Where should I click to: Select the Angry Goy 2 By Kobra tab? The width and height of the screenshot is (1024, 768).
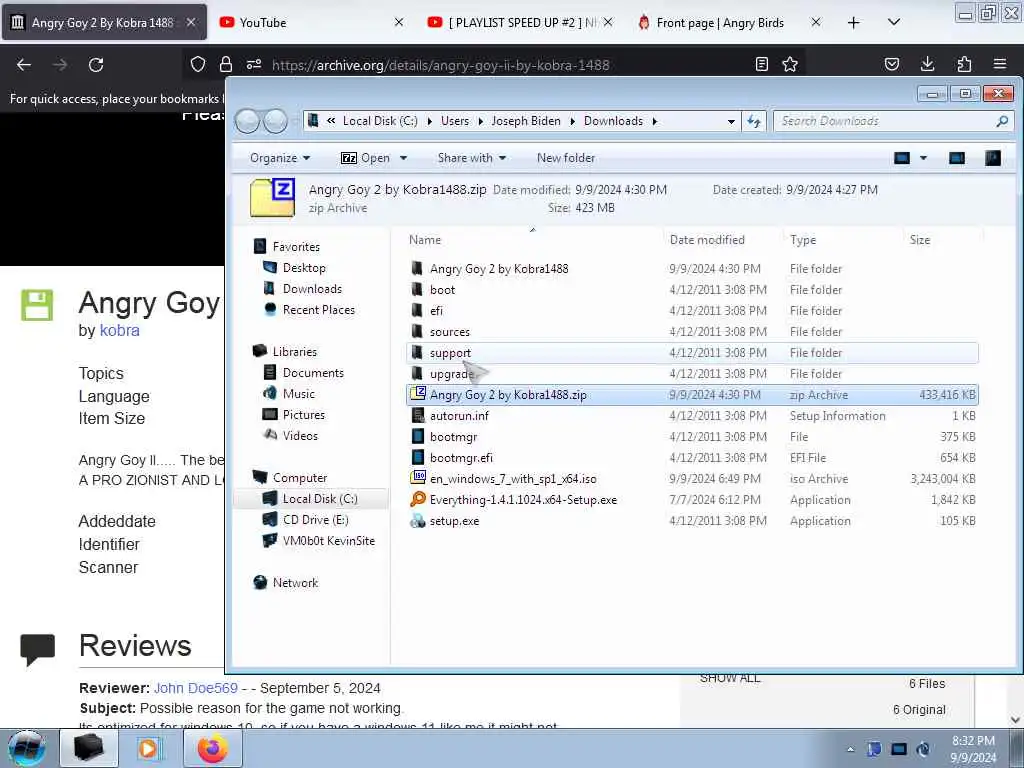click(x=104, y=23)
